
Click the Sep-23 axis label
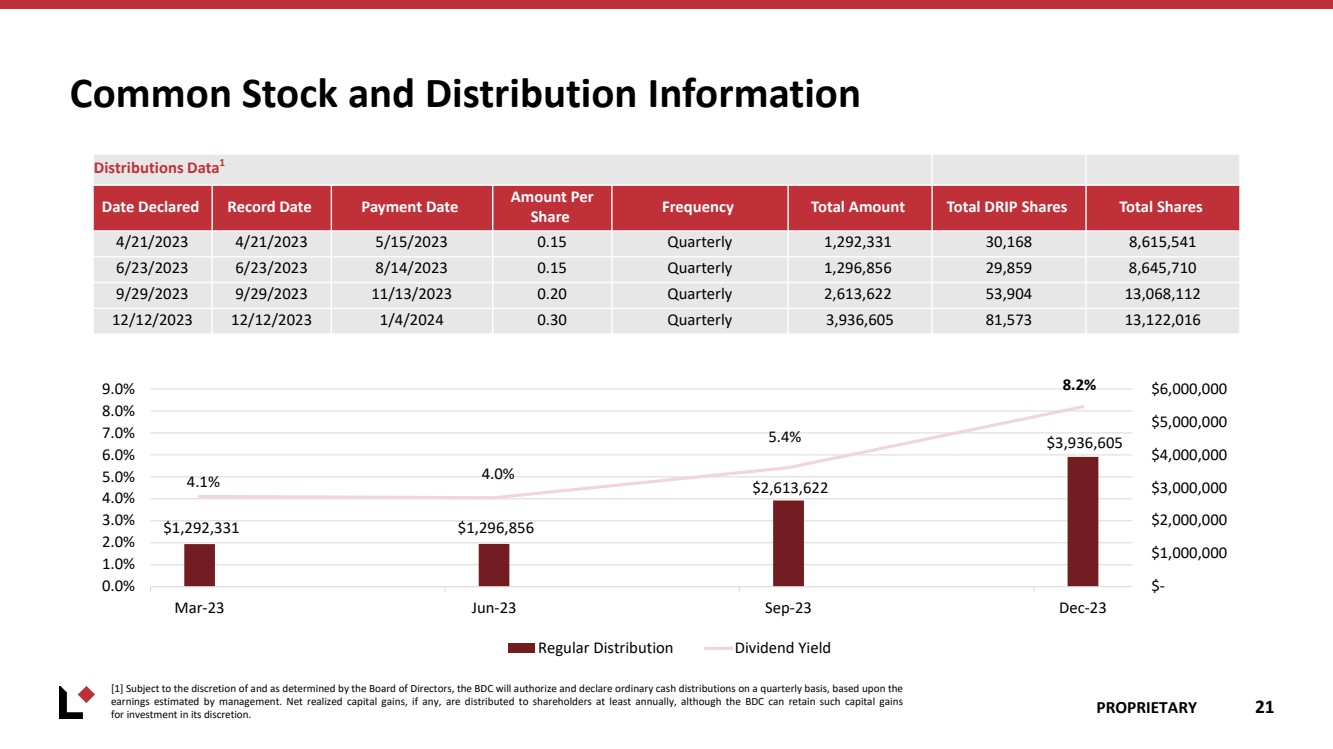788,609
